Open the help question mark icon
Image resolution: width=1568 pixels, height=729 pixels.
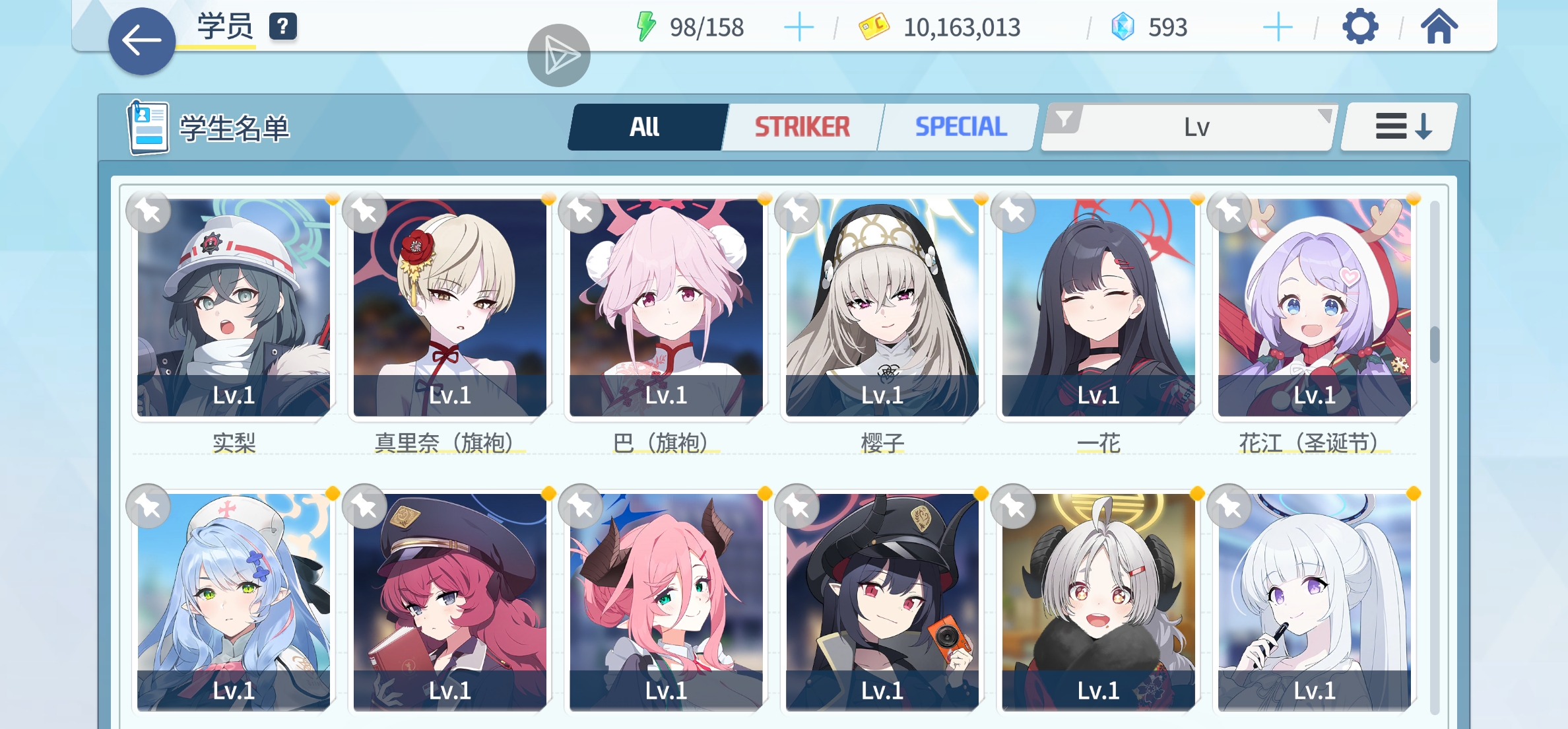point(282,26)
